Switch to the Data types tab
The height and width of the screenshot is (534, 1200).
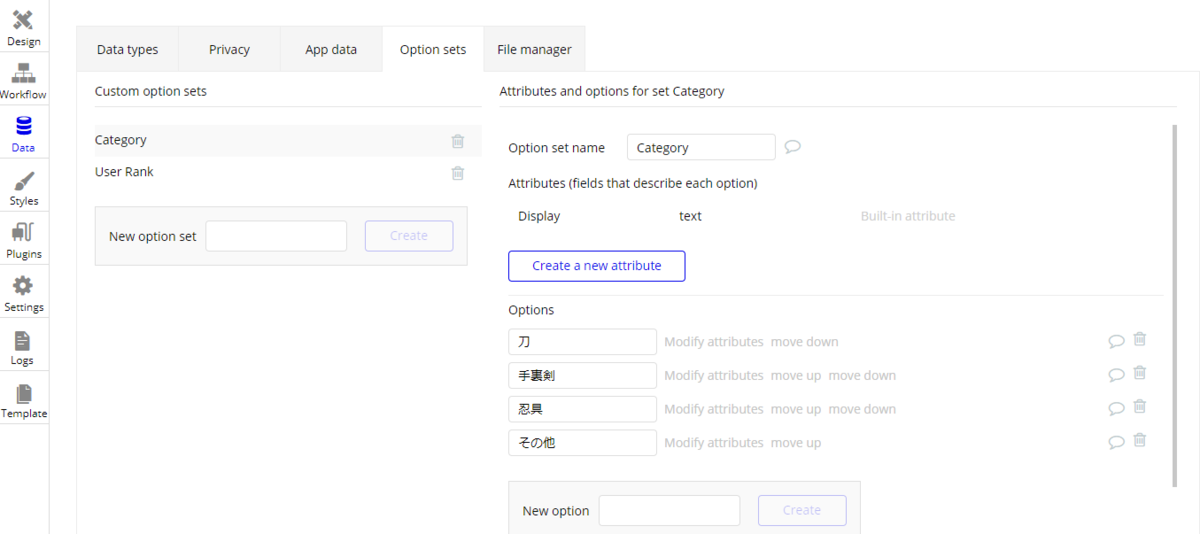127,49
